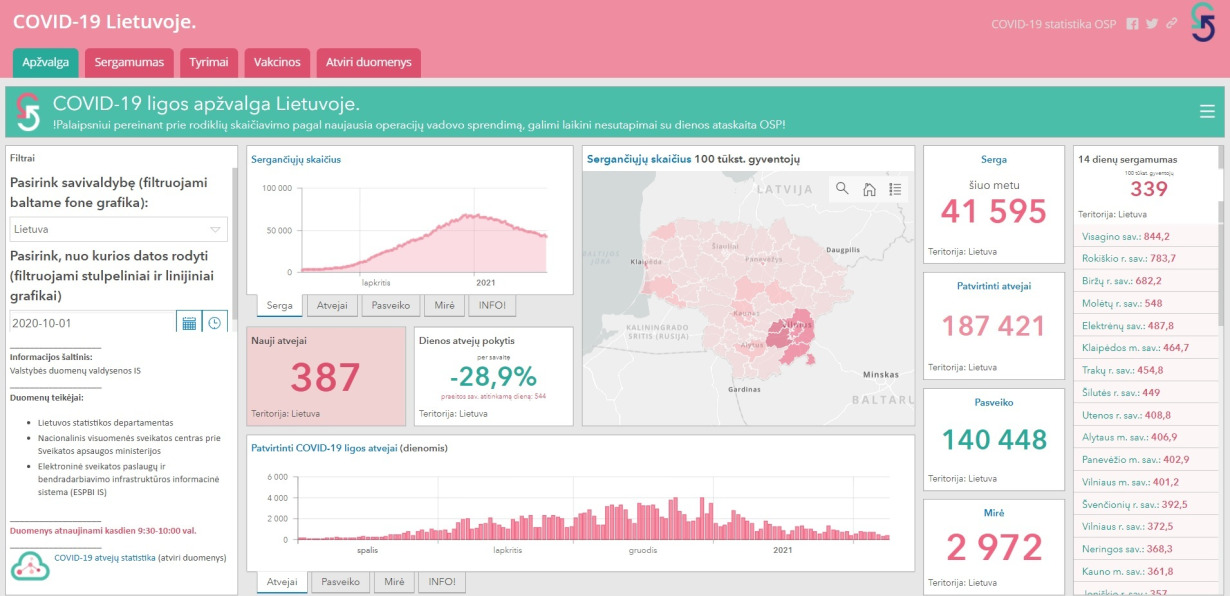
Task: Open the hamburger menu in the teal banner
Action: pyautogui.click(x=1207, y=111)
